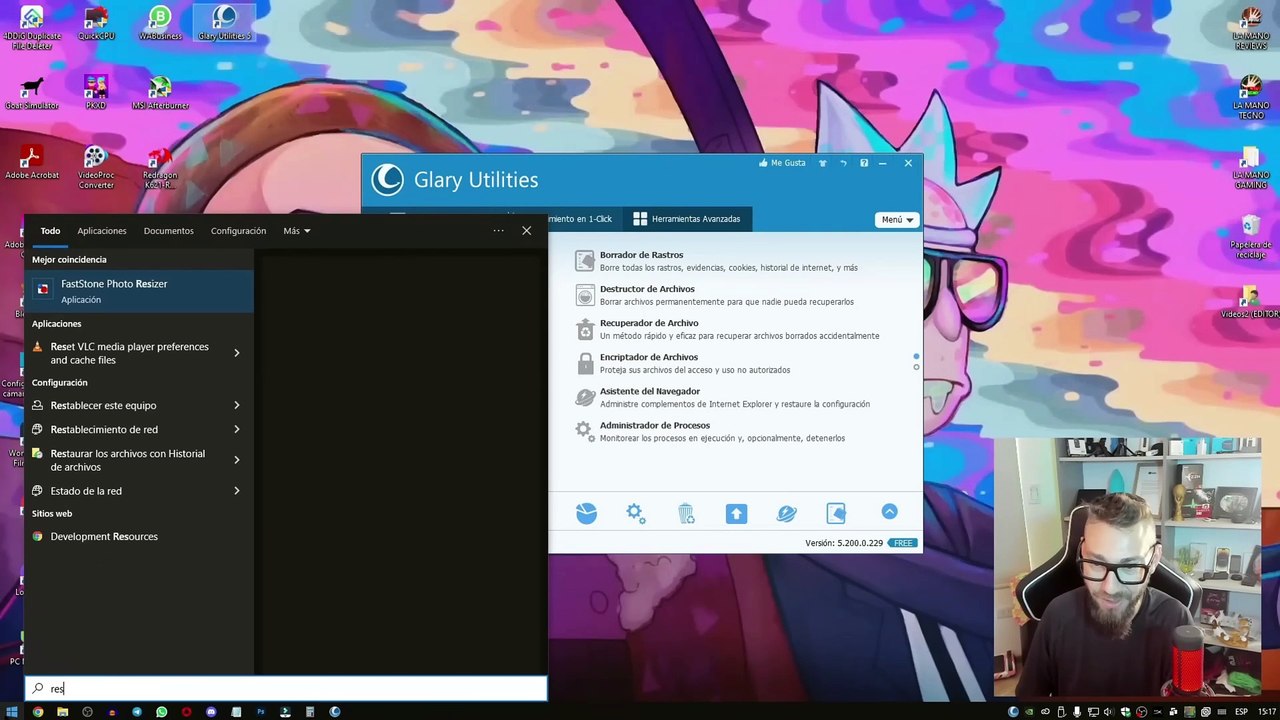Image resolution: width=1280 pixels, height=720 pixels.
Task: Expand the Restablecimiento de red result arrow
Action: (237, 429)
